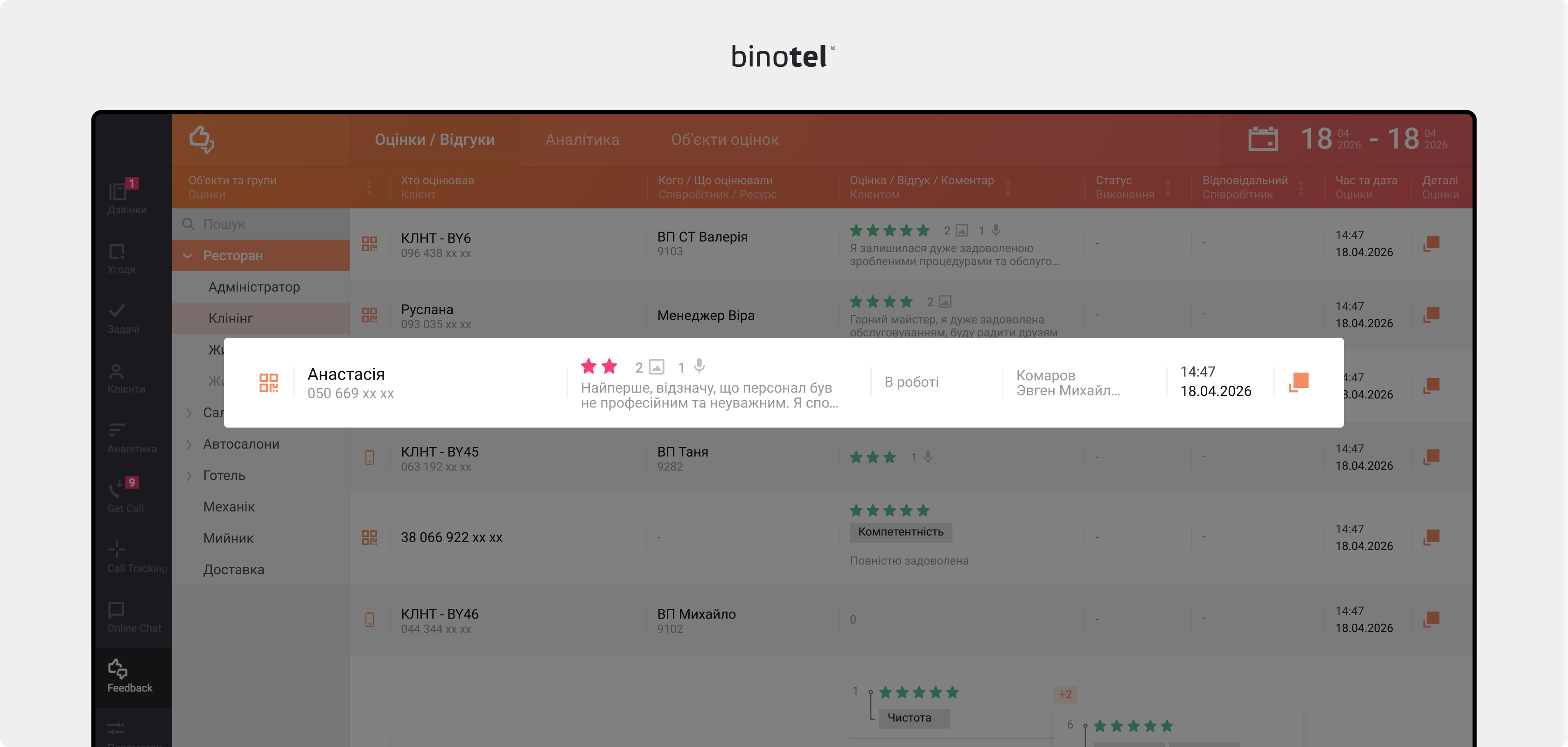Click the Повністю задоволена comment
The width and height of the screenshot is (1568, 747).
909,561
